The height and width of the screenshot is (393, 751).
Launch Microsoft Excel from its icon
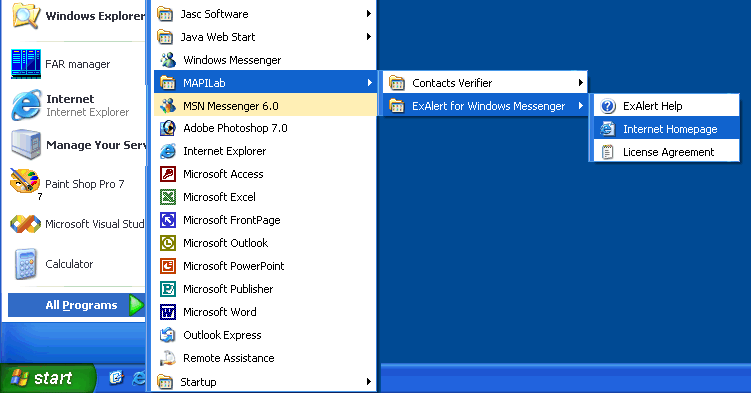[168, 197]
